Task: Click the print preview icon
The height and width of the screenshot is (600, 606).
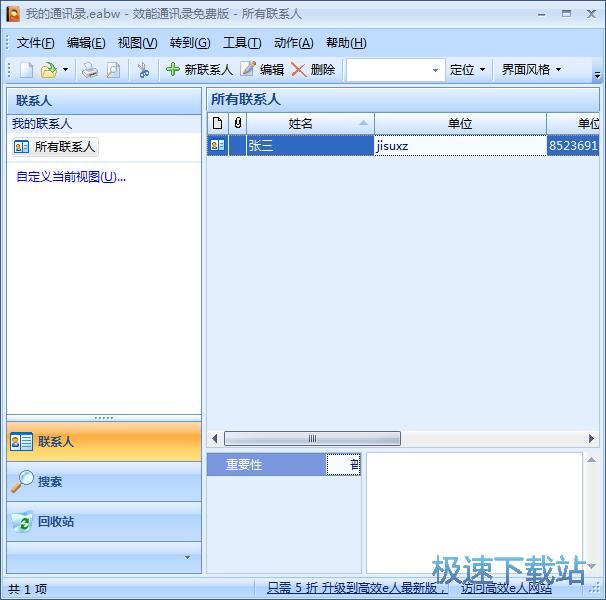Action: click(113, 70)
